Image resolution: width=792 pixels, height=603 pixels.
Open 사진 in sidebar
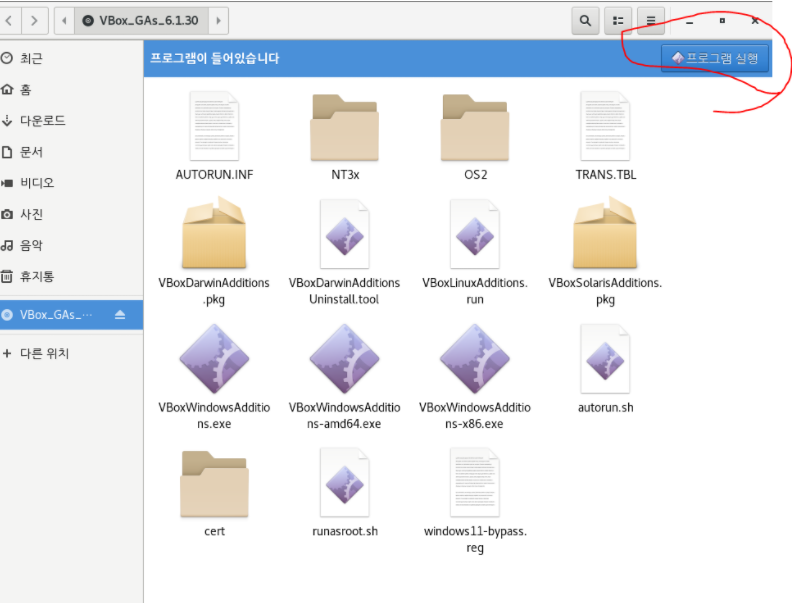pos(71,214)
